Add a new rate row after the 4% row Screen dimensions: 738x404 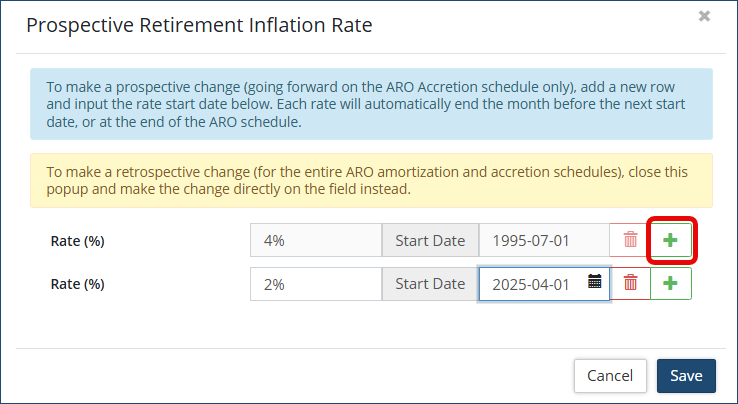[x=671, y=240]
